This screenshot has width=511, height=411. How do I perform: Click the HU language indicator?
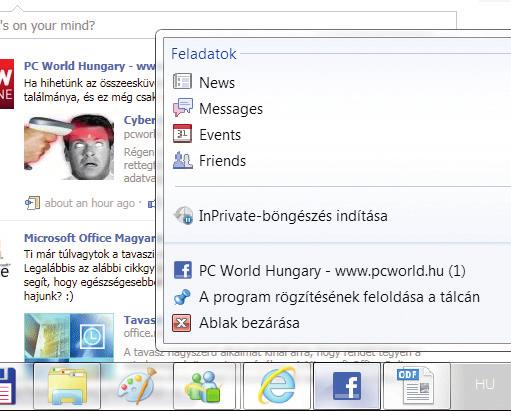pyautogui.click(x=485, y=384)
